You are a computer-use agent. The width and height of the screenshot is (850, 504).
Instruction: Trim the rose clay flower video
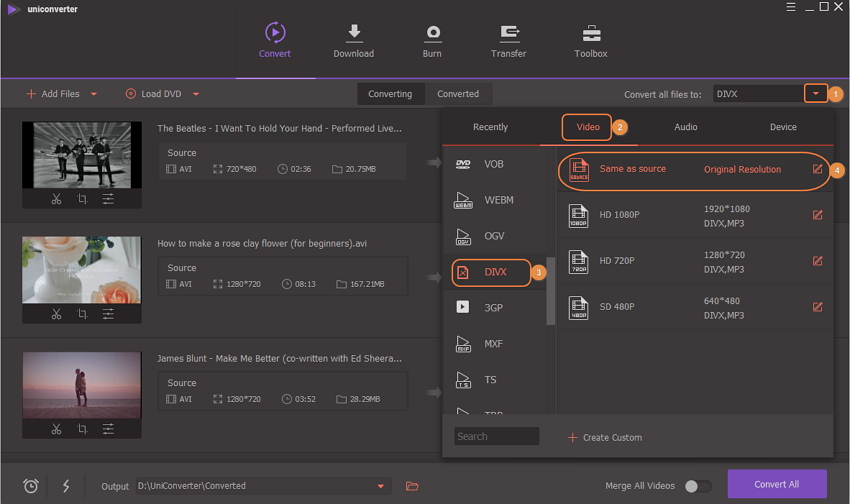point(56,314)
